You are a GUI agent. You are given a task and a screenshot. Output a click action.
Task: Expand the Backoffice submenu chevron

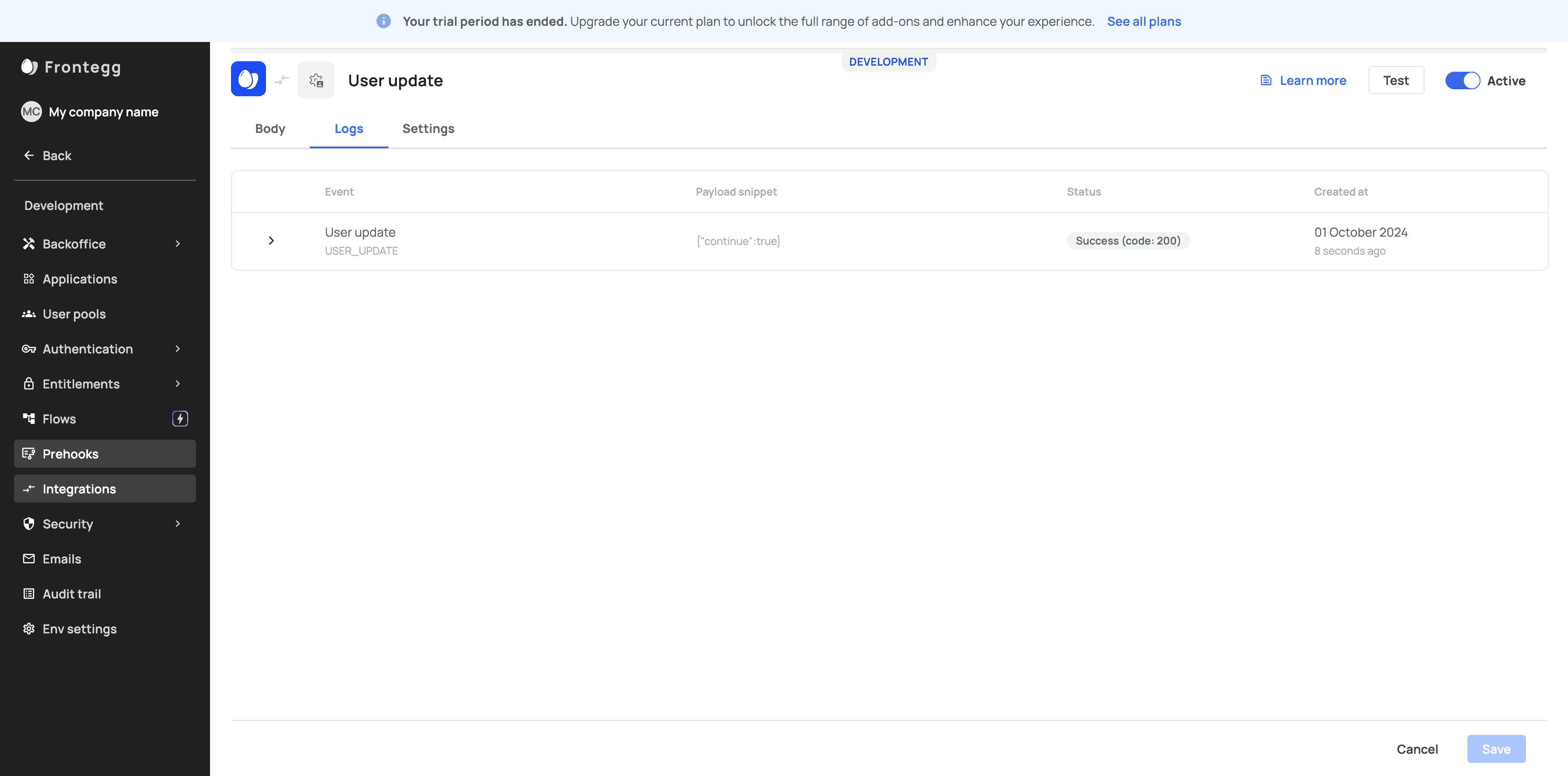[x=178, y=244]
